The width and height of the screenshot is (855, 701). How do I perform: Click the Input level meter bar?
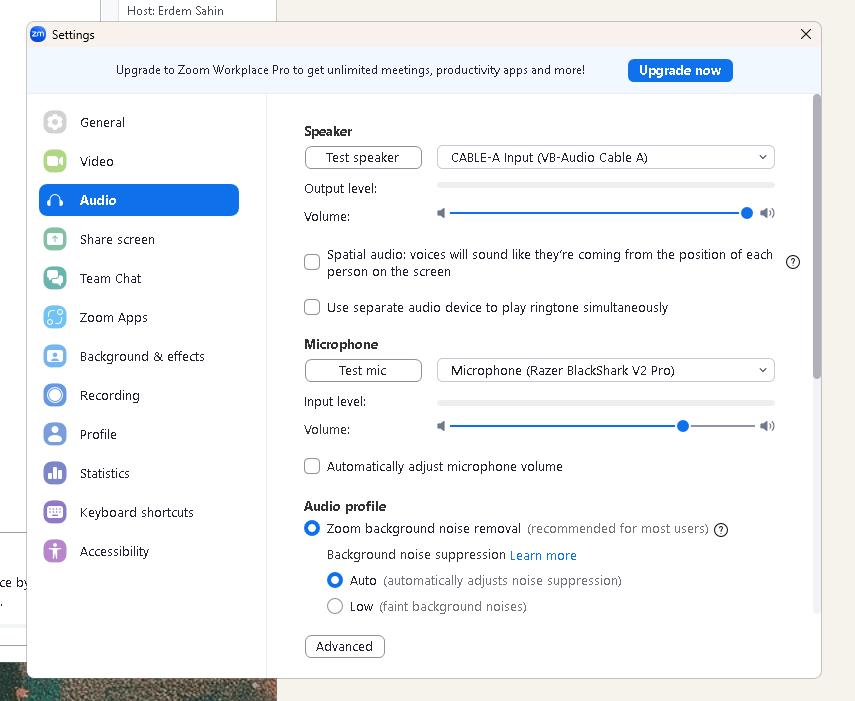pos(606,403)
